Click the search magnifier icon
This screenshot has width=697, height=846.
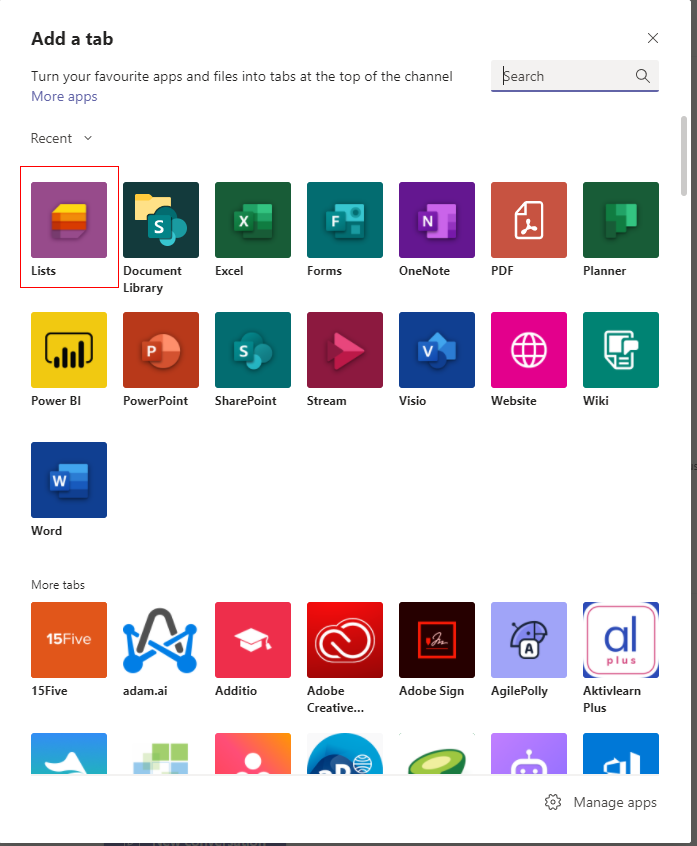643,76
